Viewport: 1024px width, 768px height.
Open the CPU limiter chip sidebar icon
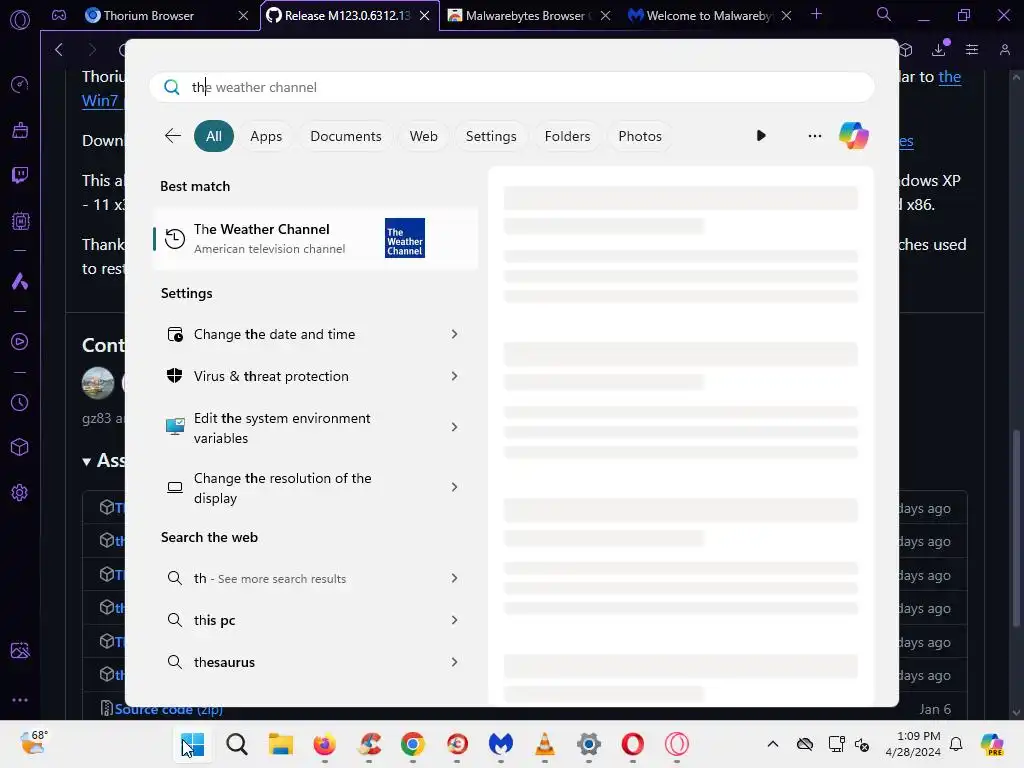pyautogui.click(x=20, y=221)
